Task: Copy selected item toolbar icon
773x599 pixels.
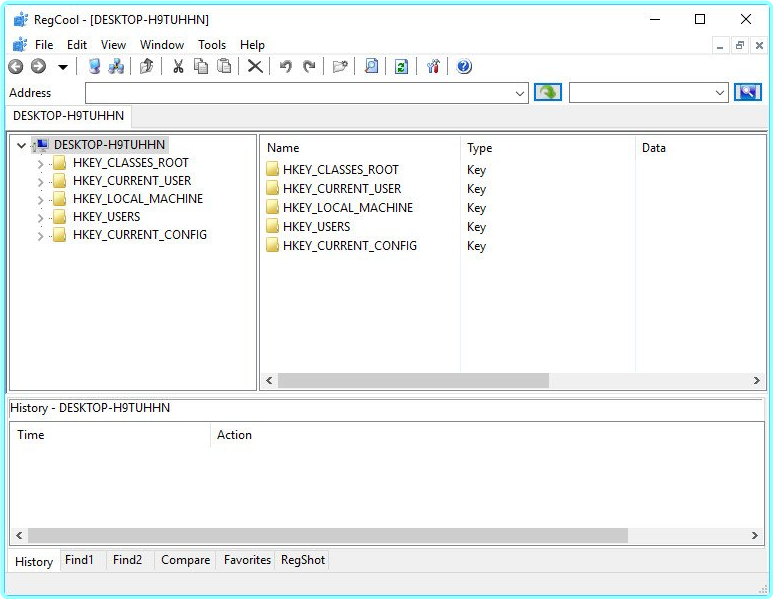Action: (201, 66)
